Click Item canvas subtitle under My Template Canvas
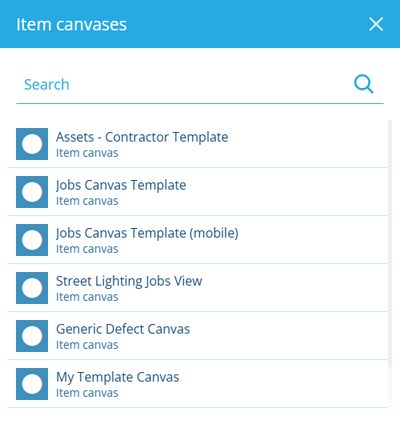 tap(87, 393)
